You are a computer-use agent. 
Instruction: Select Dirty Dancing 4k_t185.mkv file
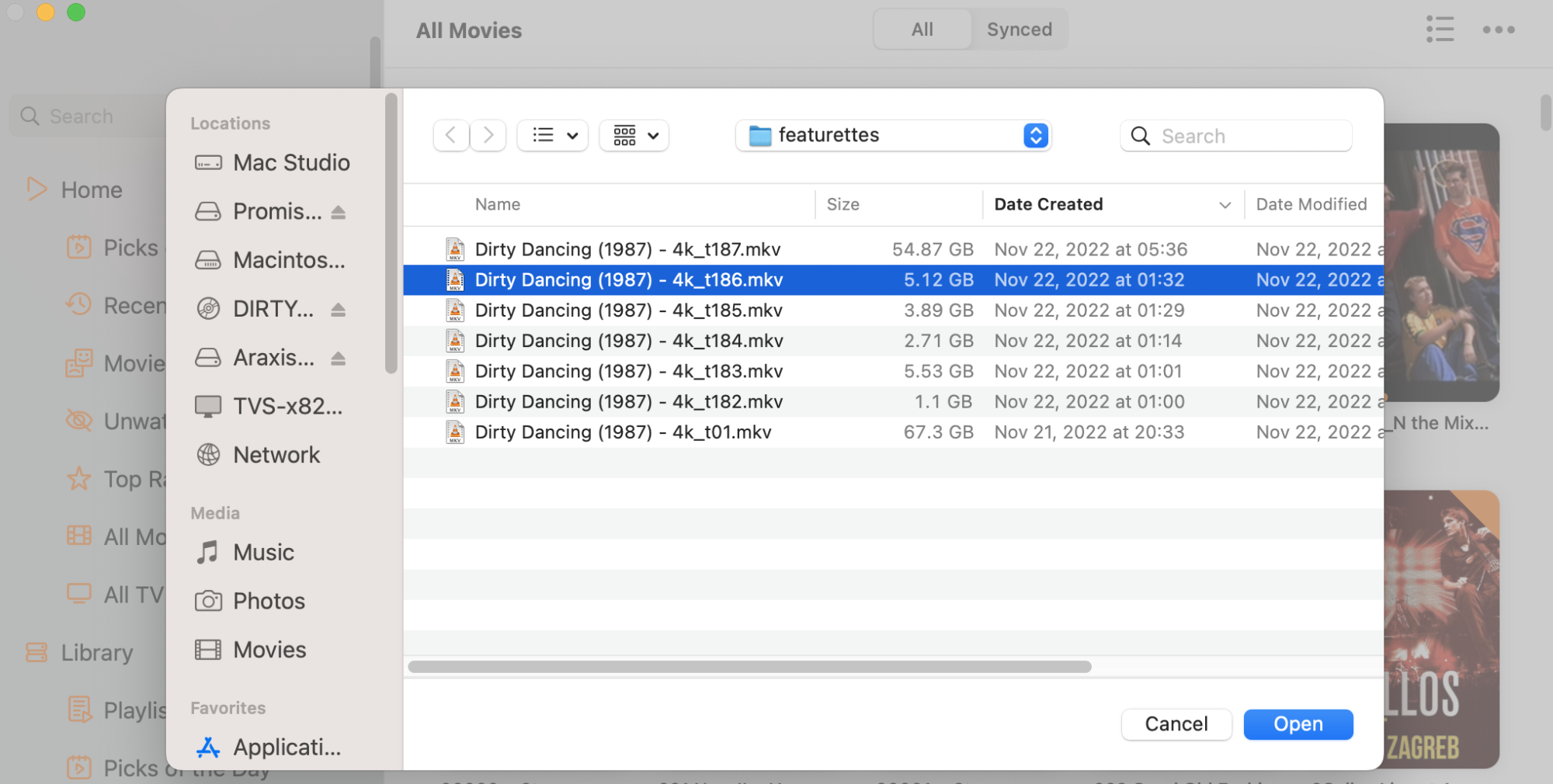(x=893, y=310)
